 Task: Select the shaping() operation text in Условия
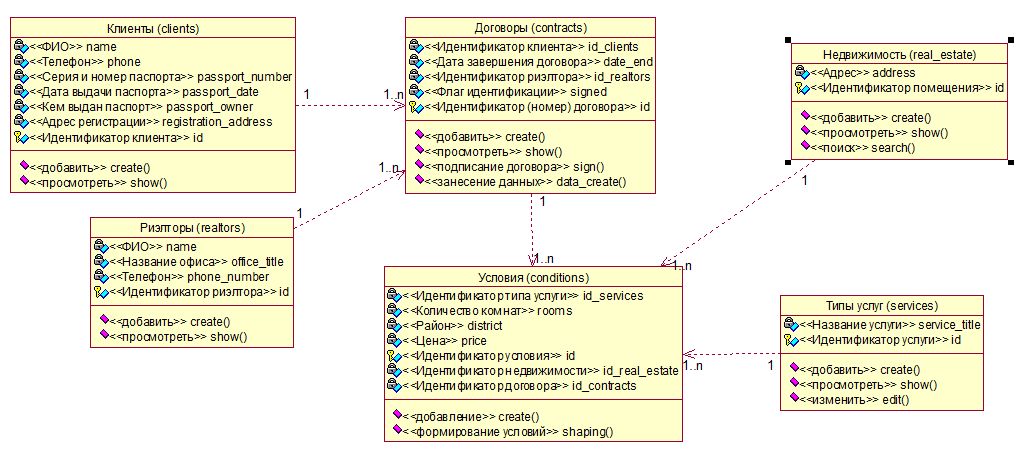(x=508, y=431)
